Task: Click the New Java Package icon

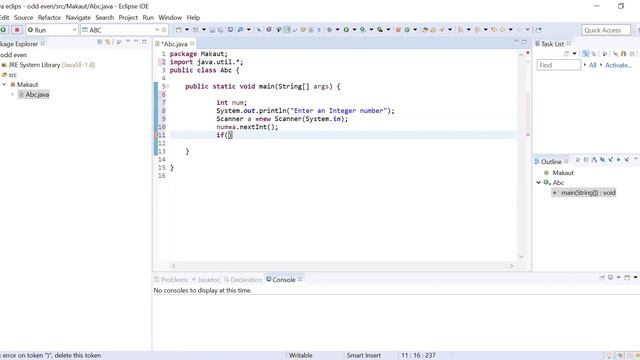Action: 398,30
